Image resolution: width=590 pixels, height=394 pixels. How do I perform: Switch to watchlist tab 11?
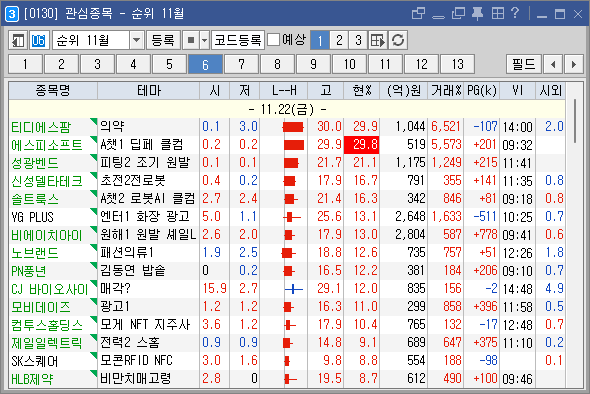(385, 64)
